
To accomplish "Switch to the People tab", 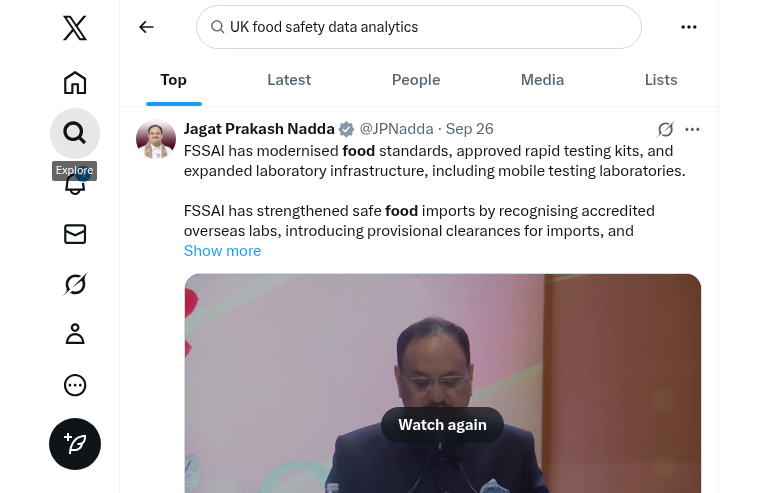I will pyautogui.click(x=416, y=80).
